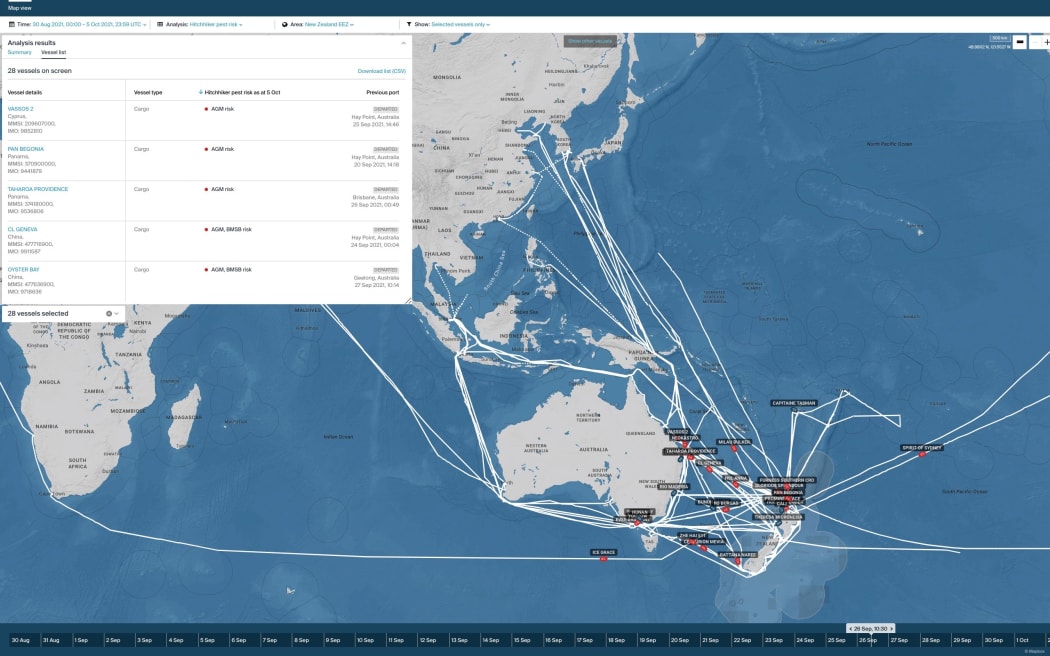Click the table icon beside Analysis

coord(160,24)
